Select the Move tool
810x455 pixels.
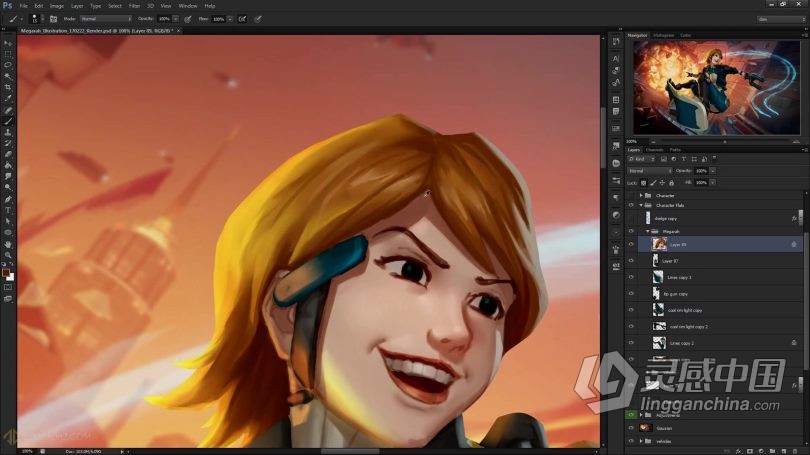click(8, 43)
